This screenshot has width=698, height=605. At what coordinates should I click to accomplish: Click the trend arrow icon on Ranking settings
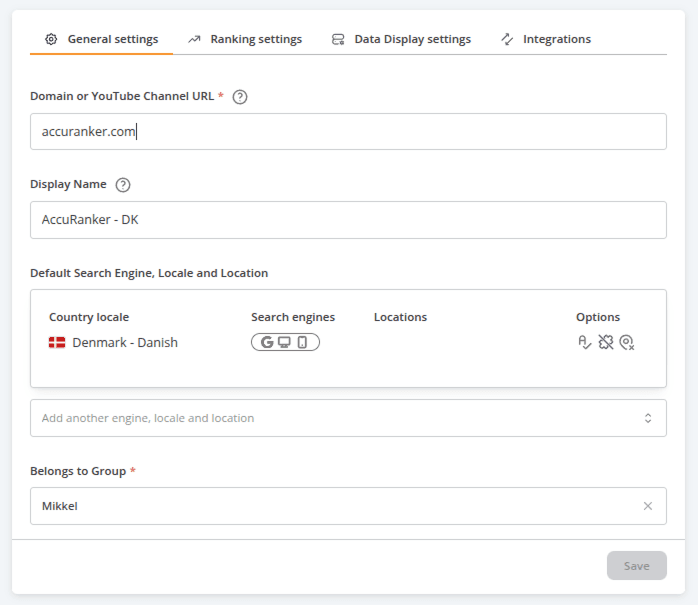tap(194, 39)
